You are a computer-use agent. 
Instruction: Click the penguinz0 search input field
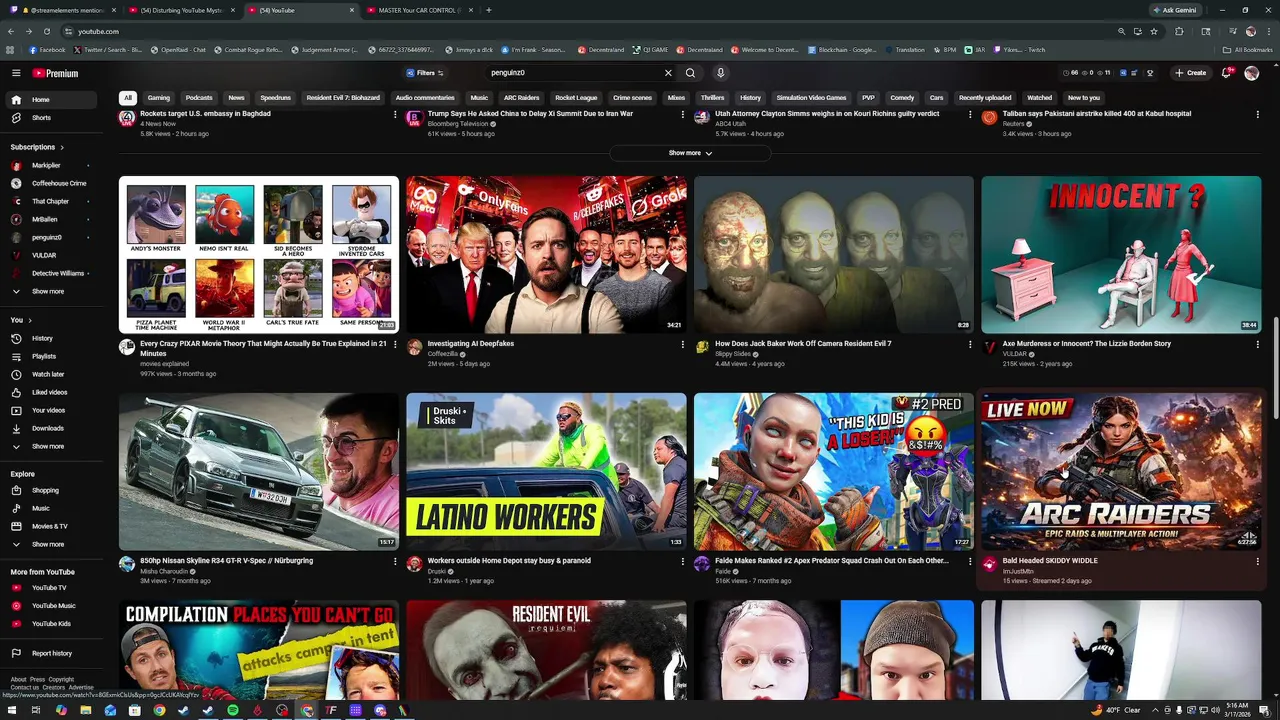(575, 73)
